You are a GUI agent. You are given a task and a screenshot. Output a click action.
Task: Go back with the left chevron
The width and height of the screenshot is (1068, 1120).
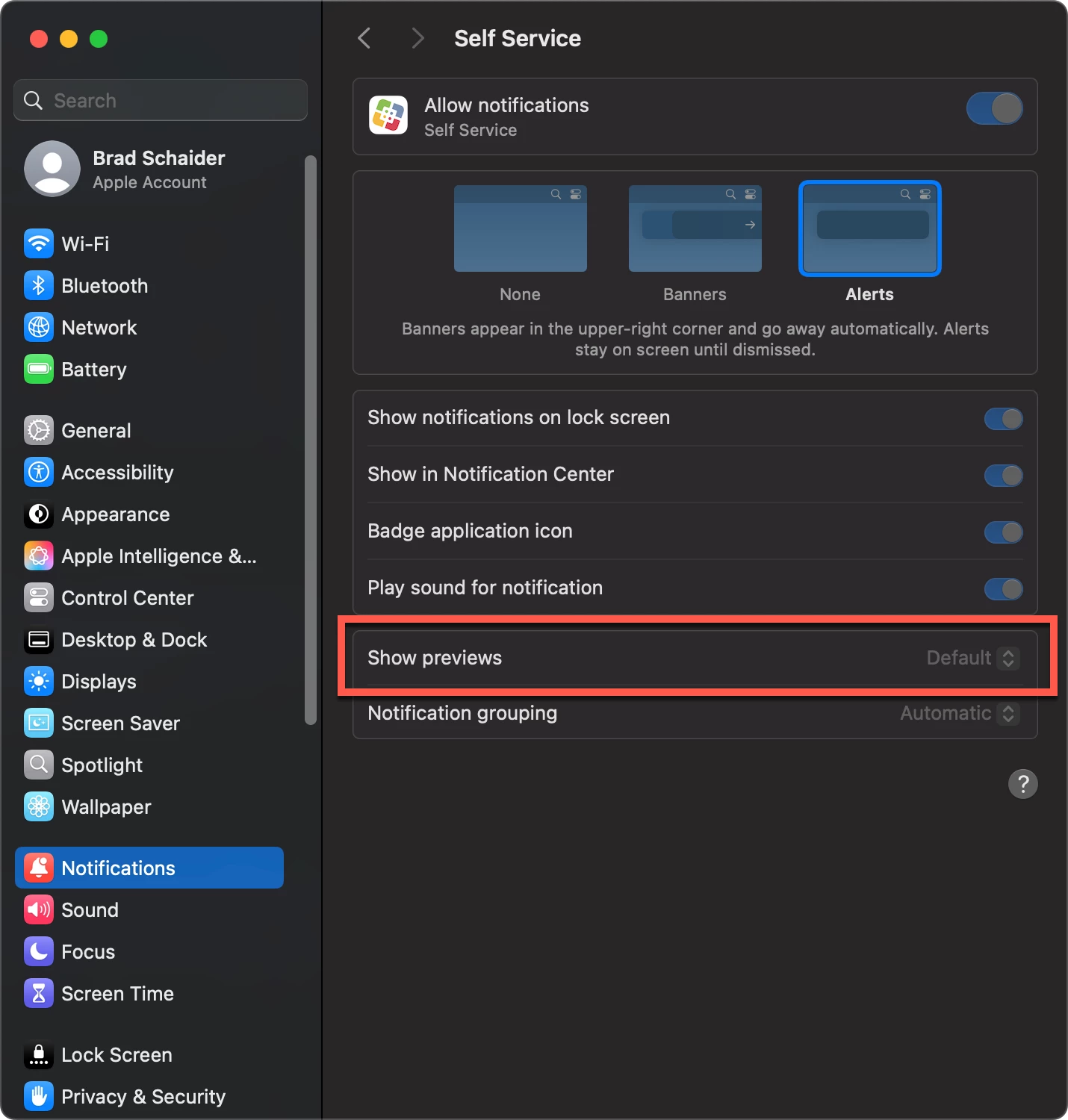pyautogui.click(x=364, y=38)
